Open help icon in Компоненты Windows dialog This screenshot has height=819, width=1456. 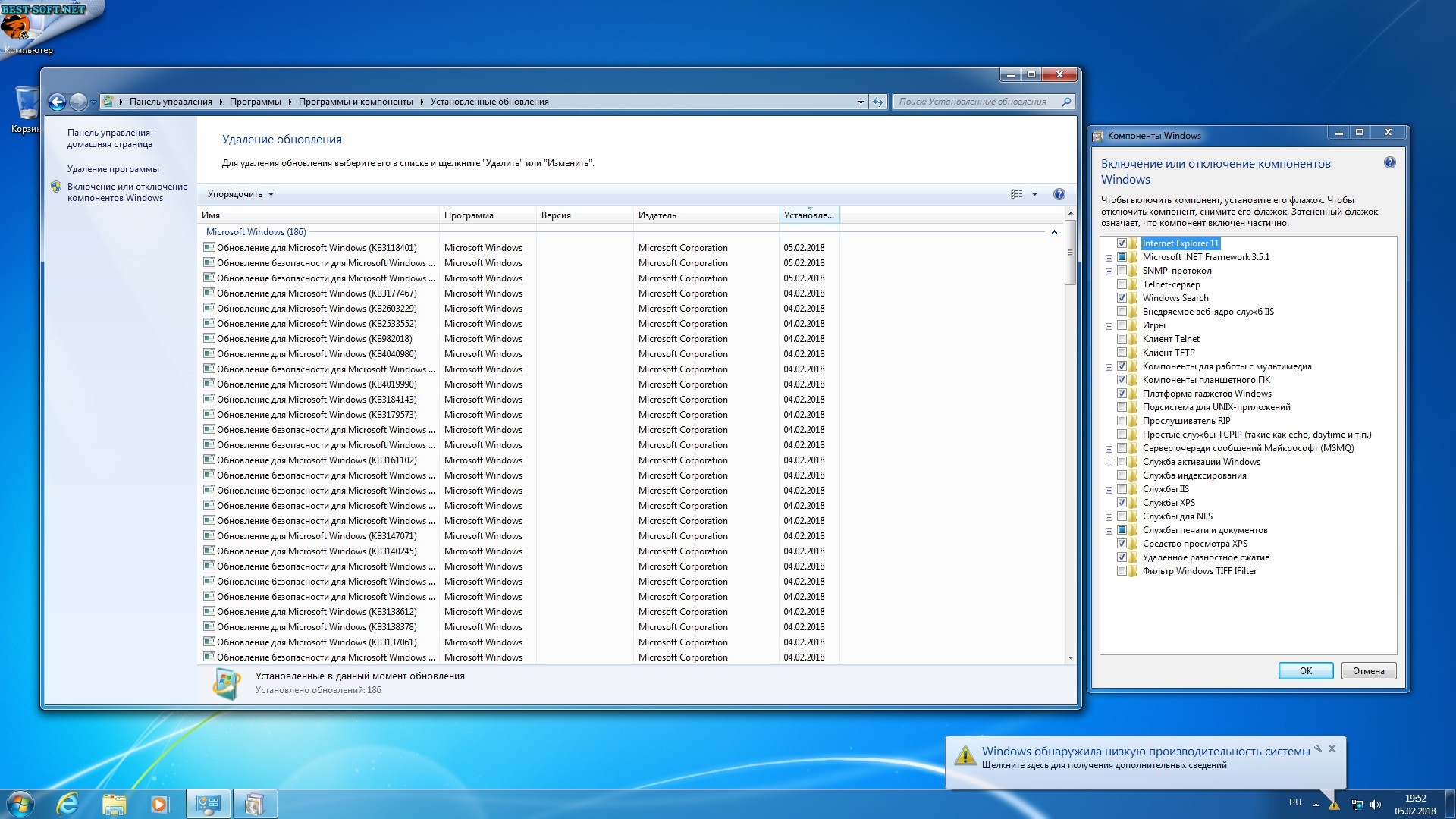[1389, 162]
